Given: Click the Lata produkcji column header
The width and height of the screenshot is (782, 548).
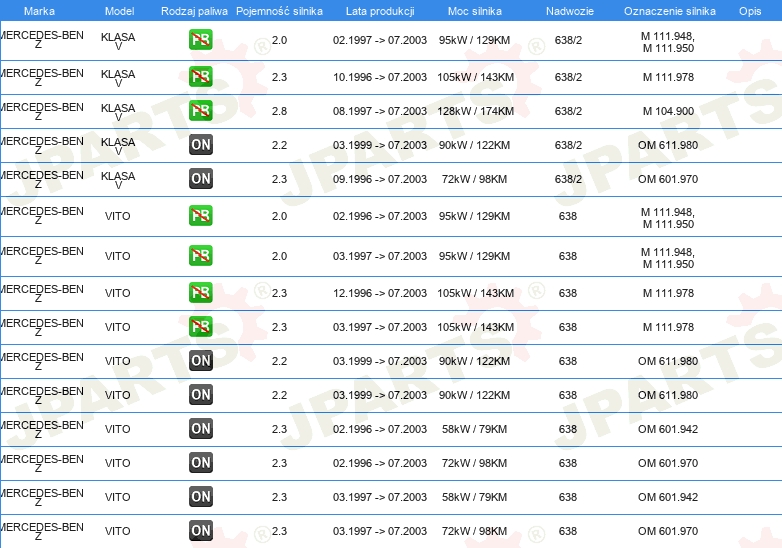Looking at the screenshot, I should point(380,11).
